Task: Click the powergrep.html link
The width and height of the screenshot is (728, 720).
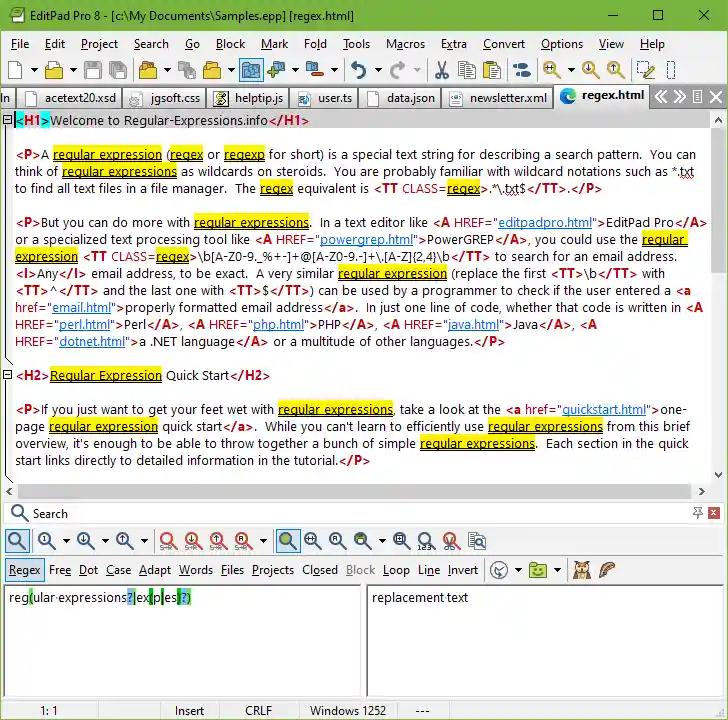Action: (366, 240)
